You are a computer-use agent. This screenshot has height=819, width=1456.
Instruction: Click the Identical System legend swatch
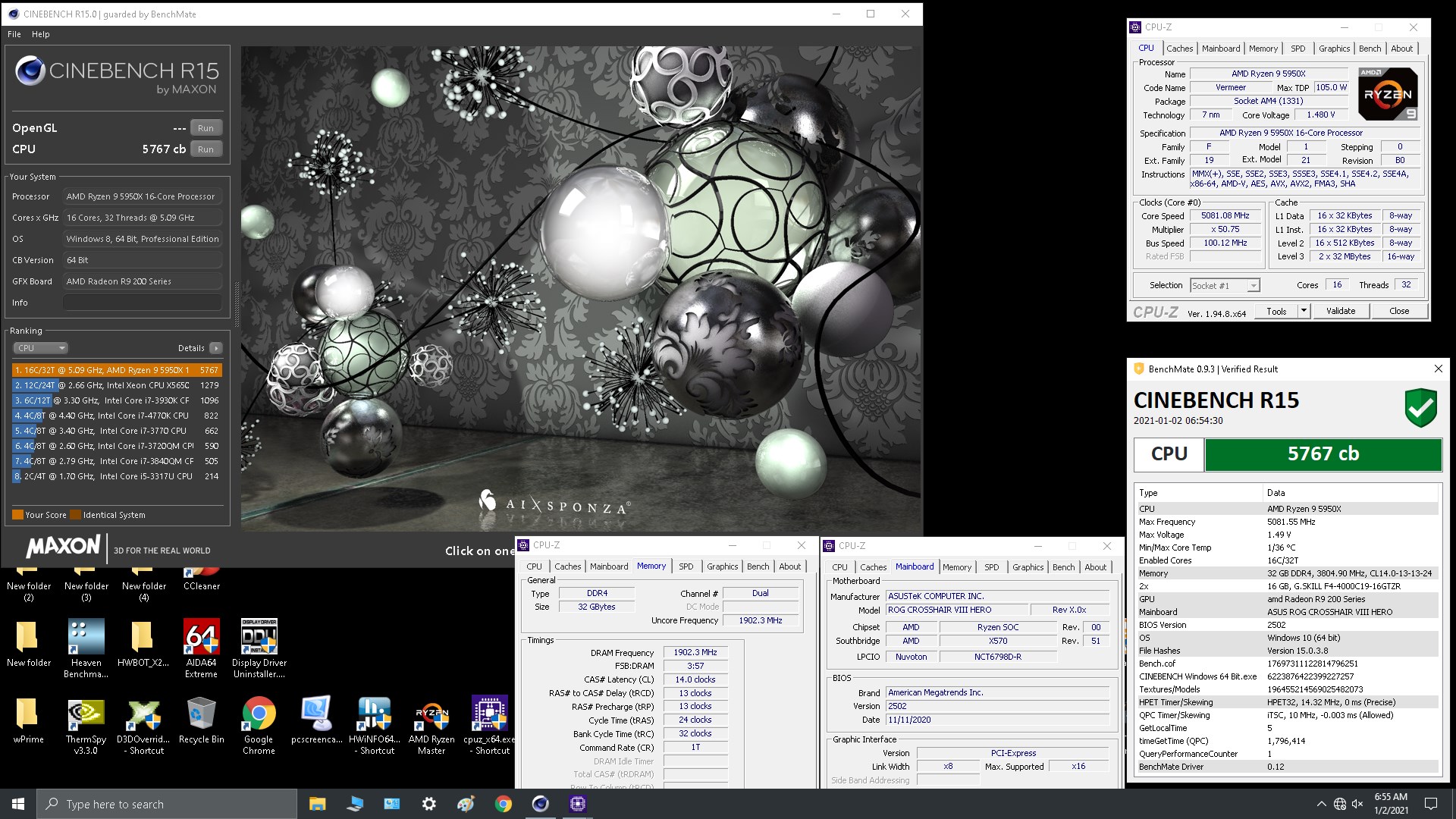point(75,515)
